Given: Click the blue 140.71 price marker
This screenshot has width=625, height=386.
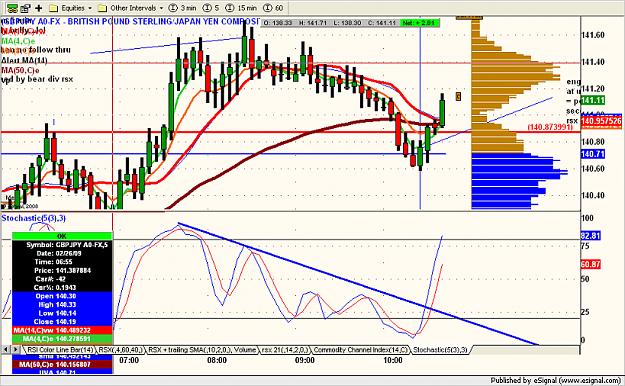Looking at the screenshot, I should pyautogui.click(x=593, y=154).
